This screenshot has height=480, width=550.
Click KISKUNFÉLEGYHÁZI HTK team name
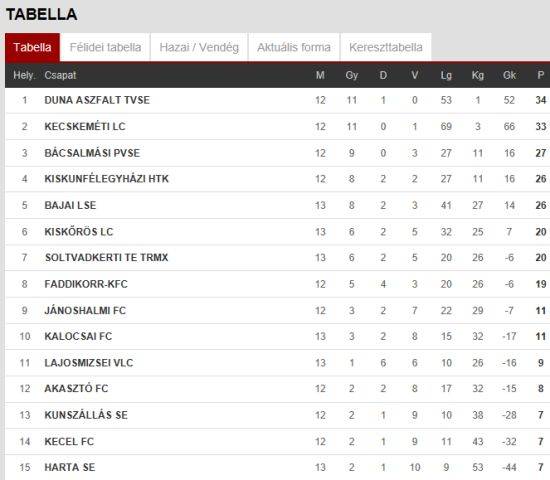click(106, 179)
